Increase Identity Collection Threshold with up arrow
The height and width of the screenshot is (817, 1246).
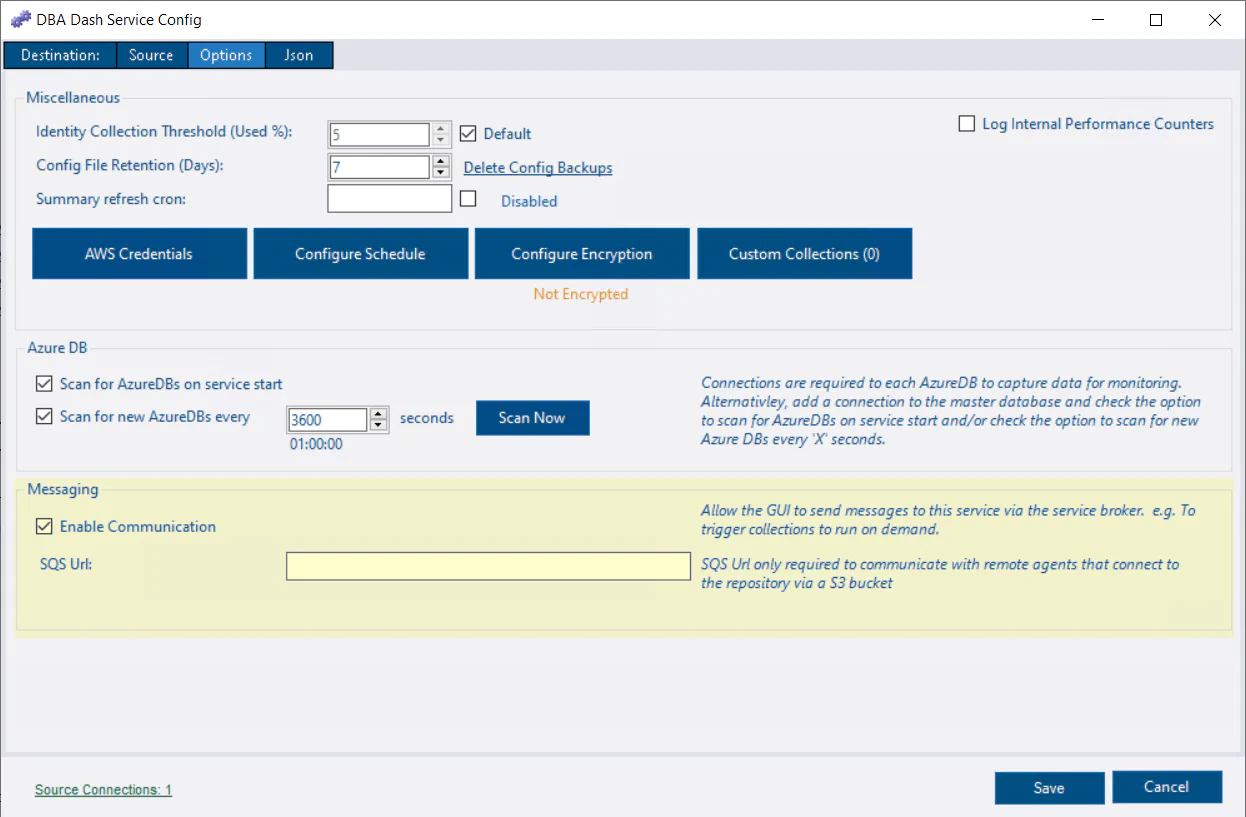440,129
